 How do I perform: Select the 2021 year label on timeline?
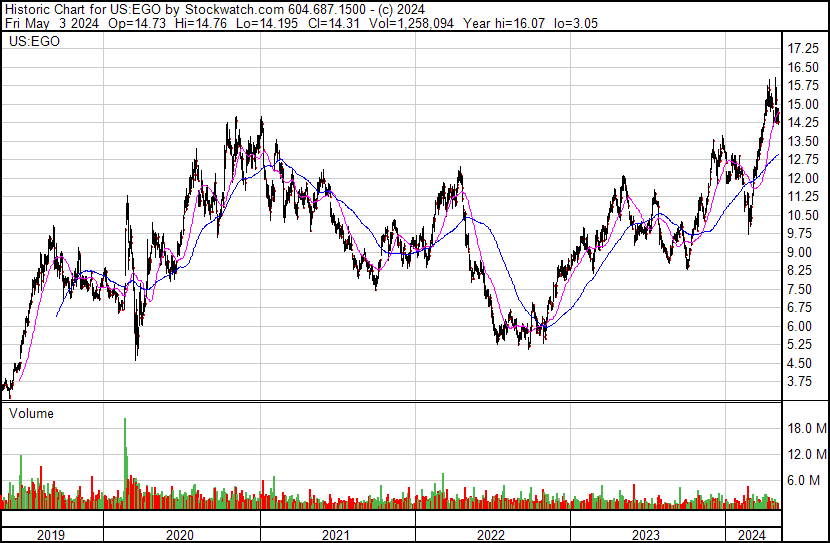click(336, 535)
